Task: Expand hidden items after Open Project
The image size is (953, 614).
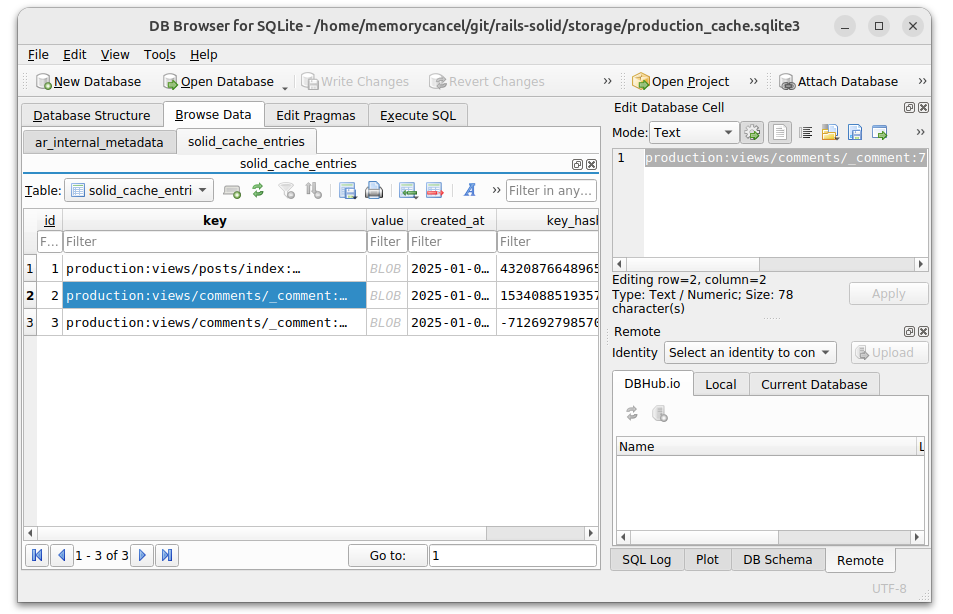Action: pyautogui.click(x=754, y=81)
